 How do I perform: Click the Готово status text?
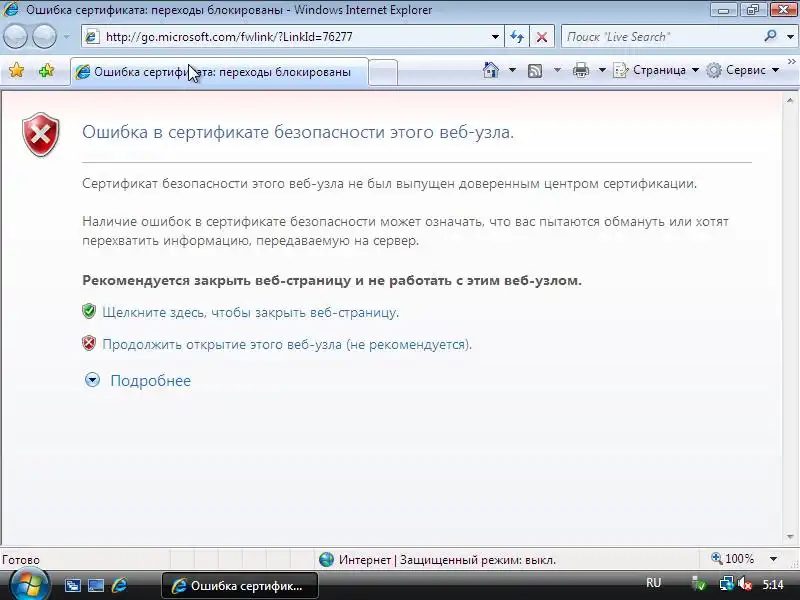[21, 560]
